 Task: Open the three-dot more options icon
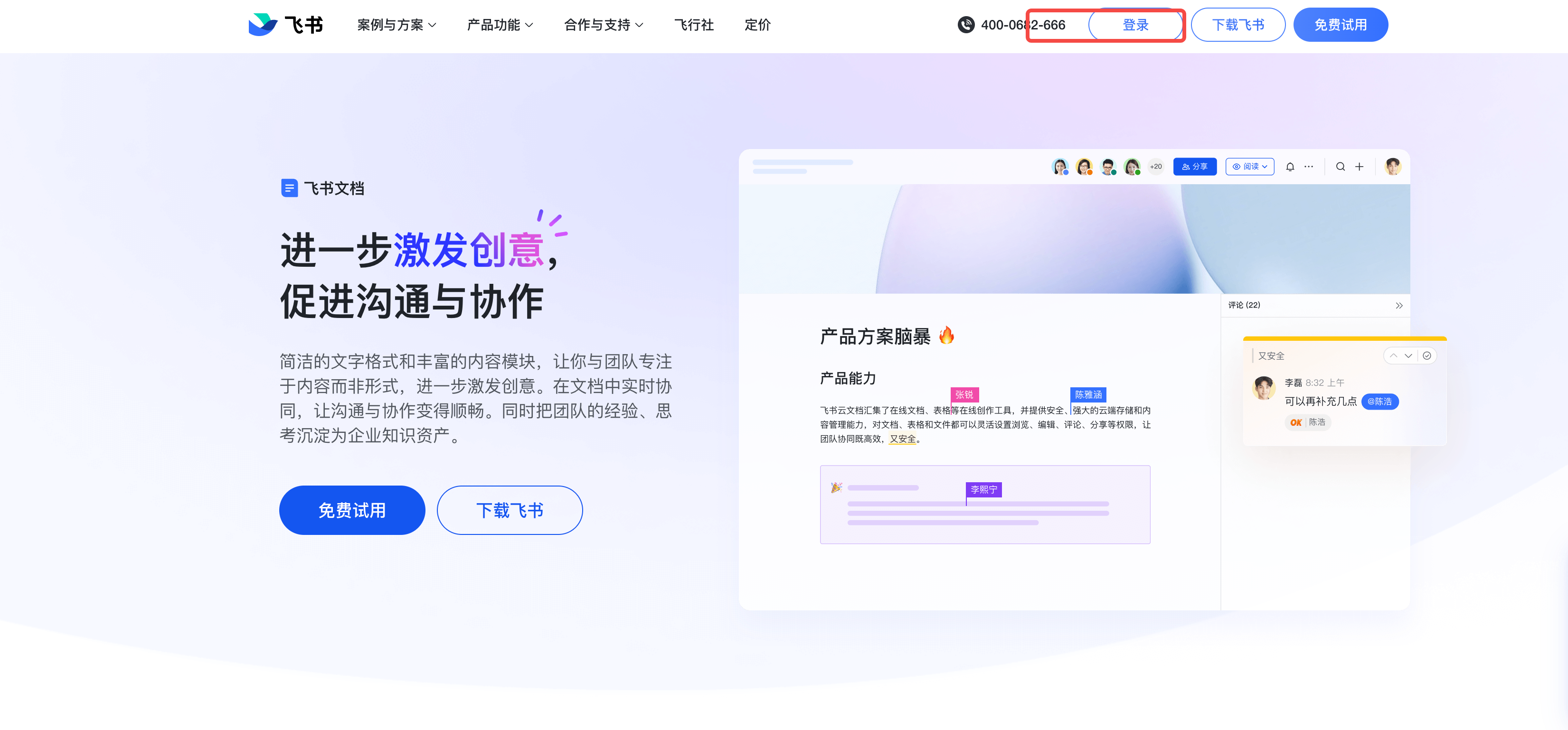[x=1309, y=166]
